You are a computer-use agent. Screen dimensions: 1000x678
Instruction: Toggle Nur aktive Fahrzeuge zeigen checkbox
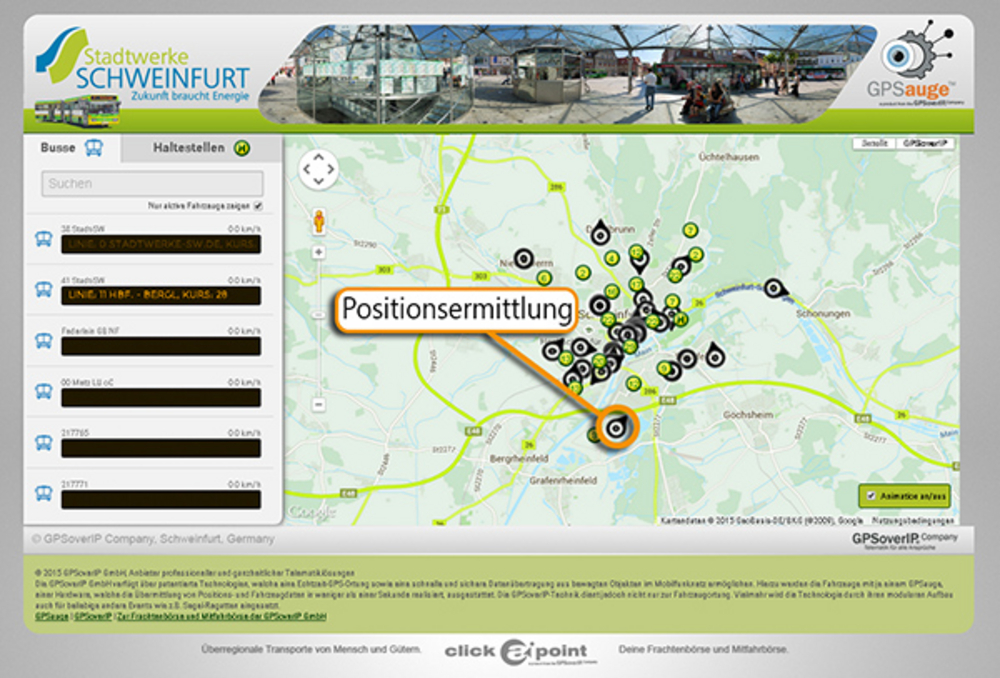tap(258, 206)
